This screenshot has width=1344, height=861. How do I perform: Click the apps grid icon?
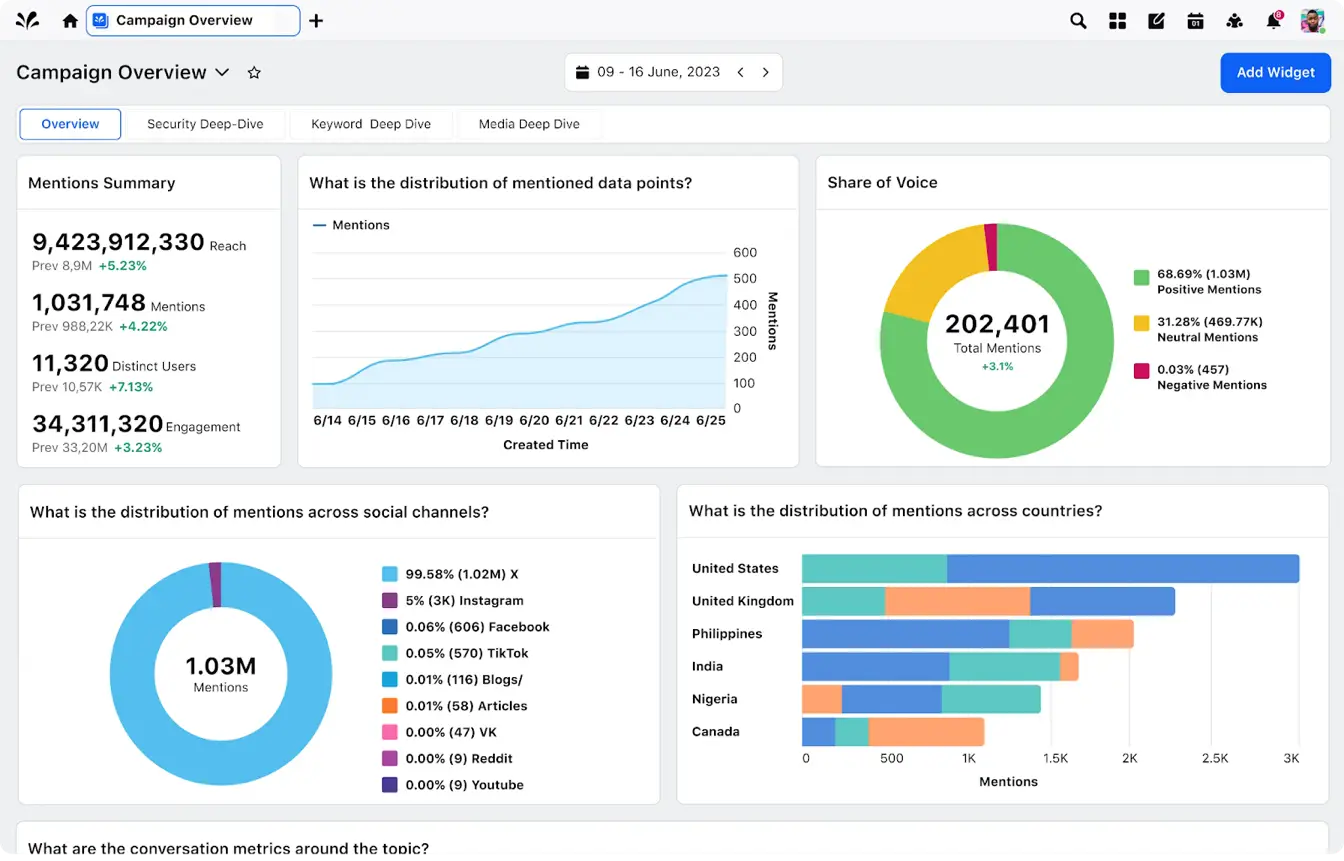1117,20
